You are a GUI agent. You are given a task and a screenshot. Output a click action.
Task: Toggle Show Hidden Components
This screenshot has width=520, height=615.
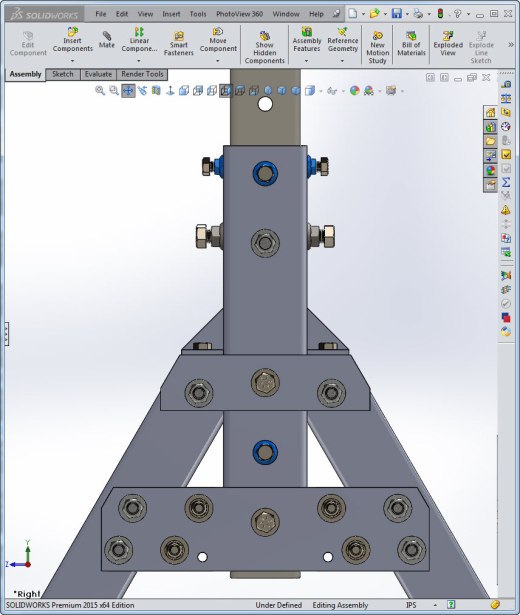point(264,47)
